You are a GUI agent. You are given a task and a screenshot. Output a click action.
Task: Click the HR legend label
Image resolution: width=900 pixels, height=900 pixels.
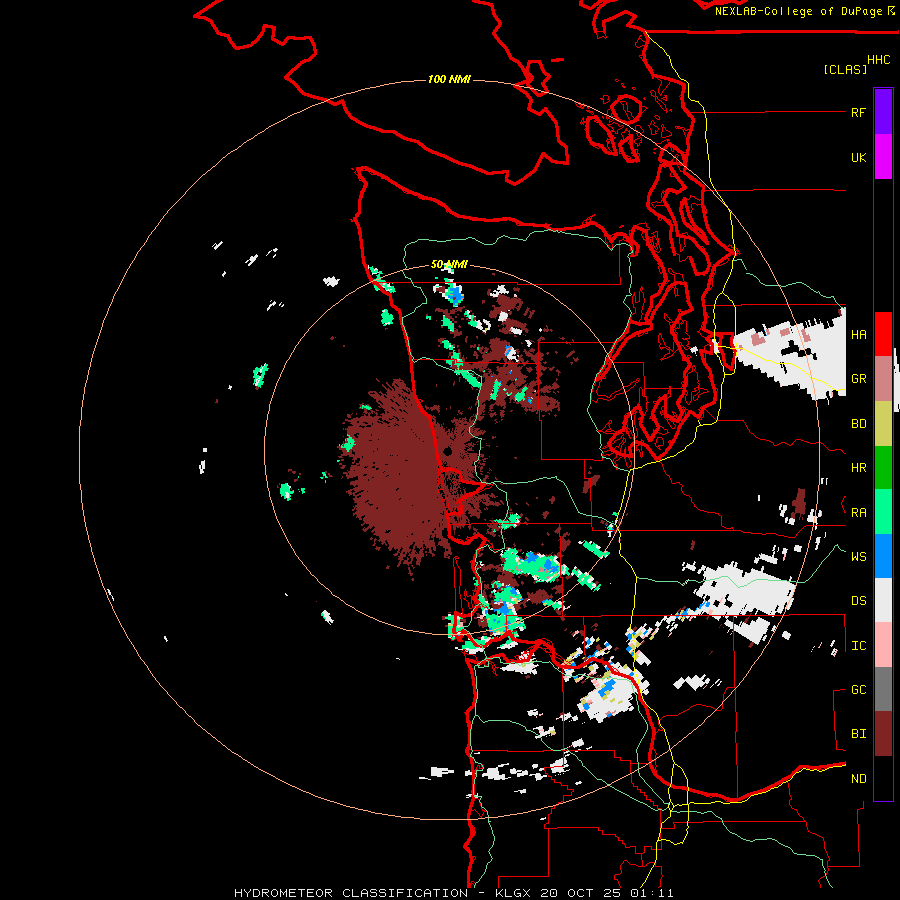(x=858, y=468)
